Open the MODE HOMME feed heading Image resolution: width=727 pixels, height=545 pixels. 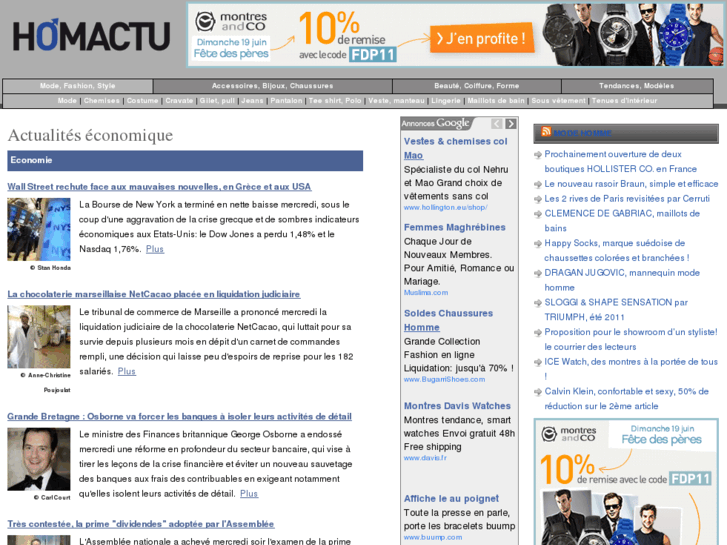(x=582, y=134)
